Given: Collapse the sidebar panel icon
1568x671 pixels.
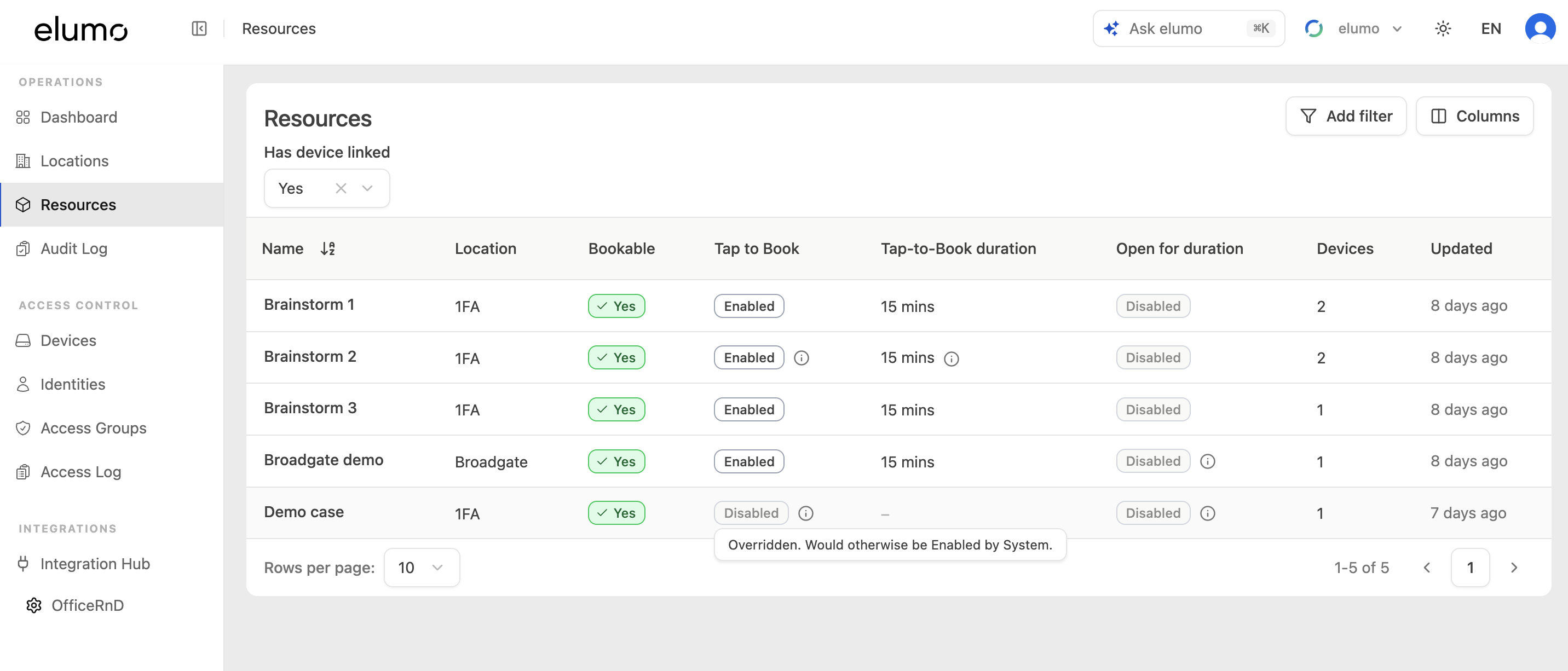Looking at the screenshot, I should click(x=199, y=28).
